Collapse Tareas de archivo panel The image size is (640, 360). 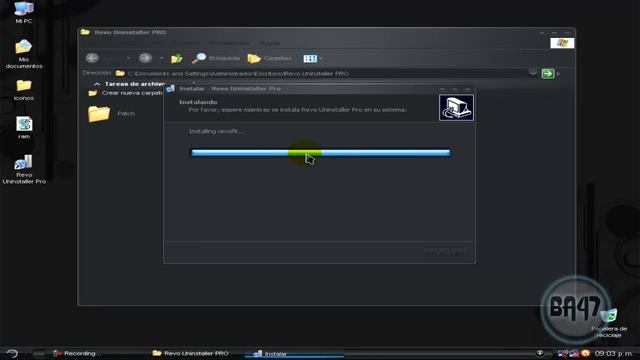pos(97,84)
